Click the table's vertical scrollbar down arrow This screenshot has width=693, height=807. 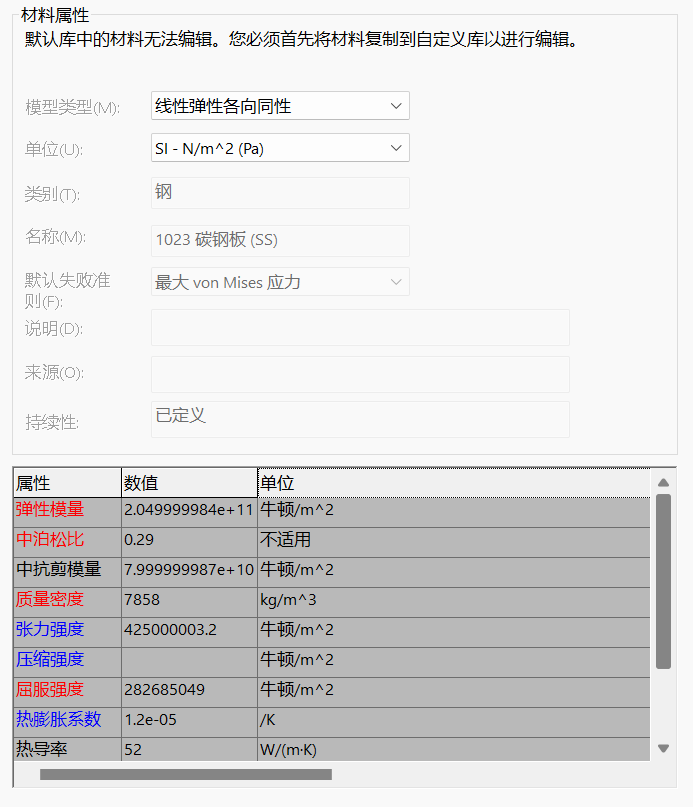pyautogui.click(x=663, y=748)
